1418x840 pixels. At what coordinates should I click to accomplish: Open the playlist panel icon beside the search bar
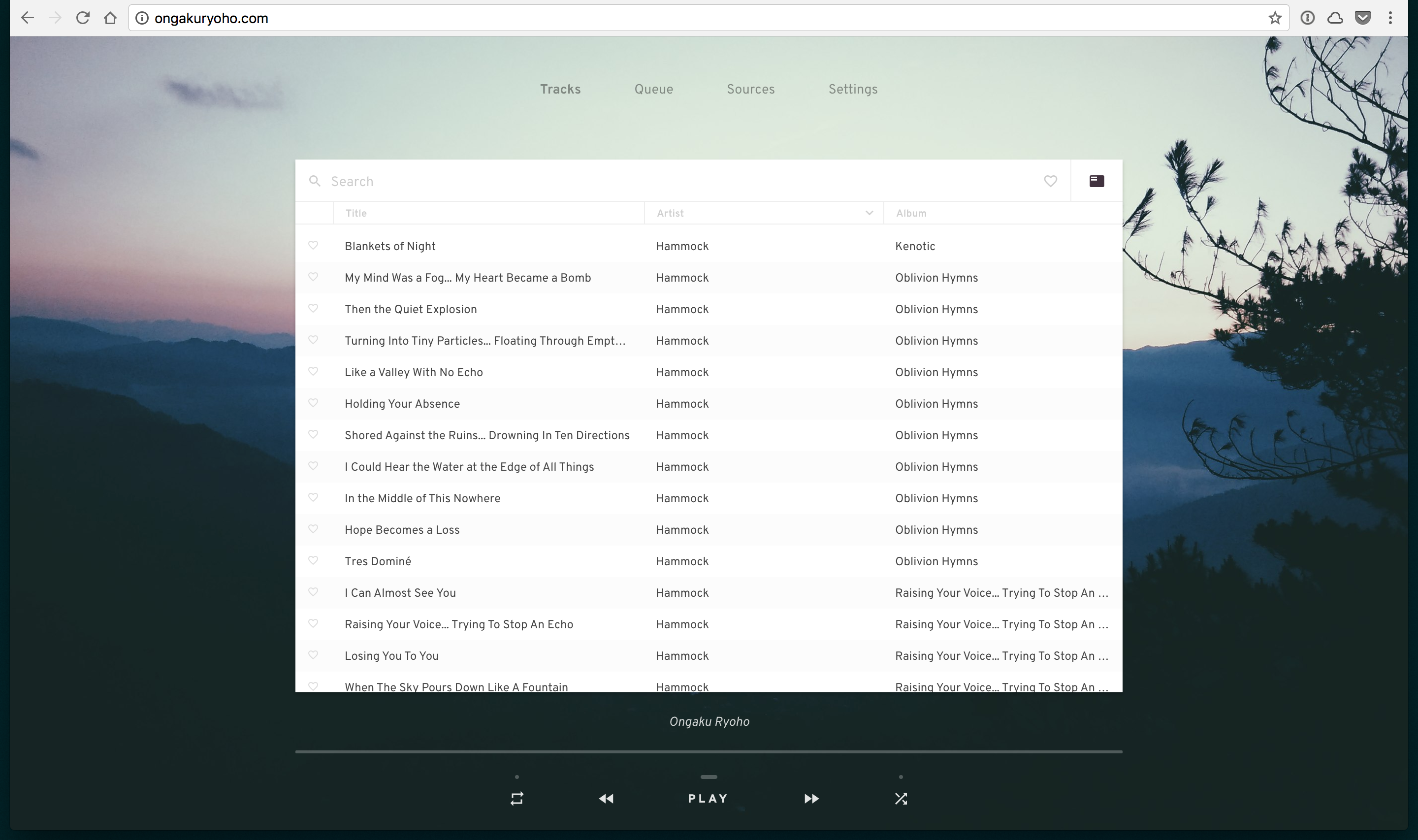1096,181
